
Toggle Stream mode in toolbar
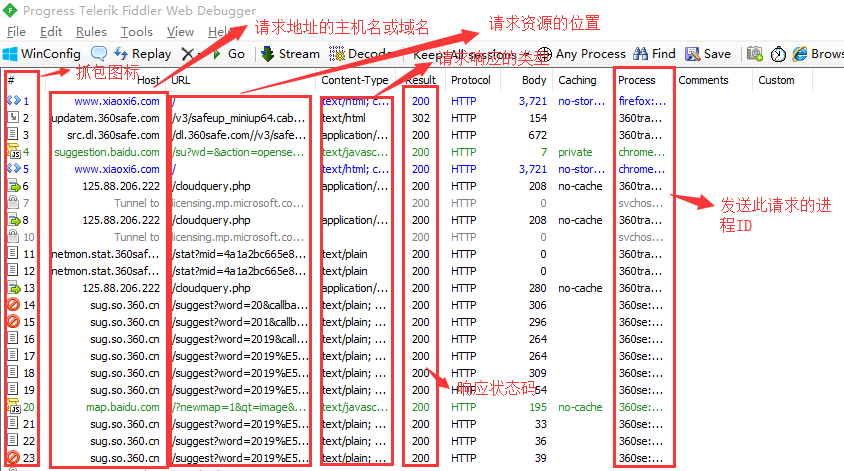point(290,54)
